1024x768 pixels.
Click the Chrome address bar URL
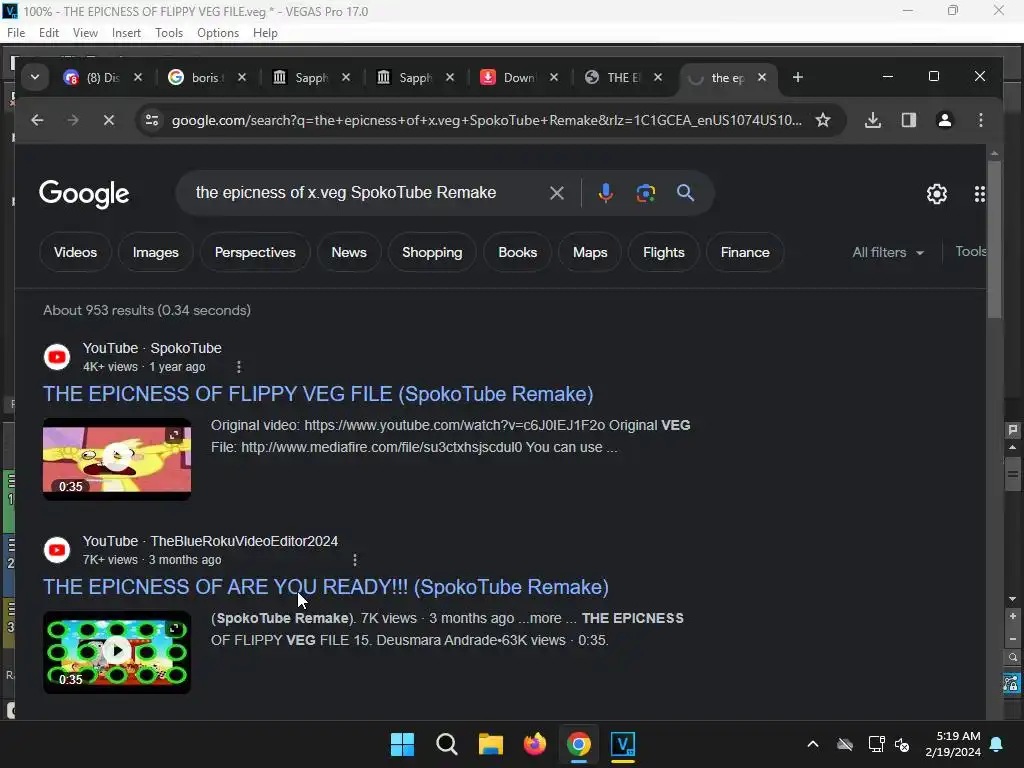point(487,120)
